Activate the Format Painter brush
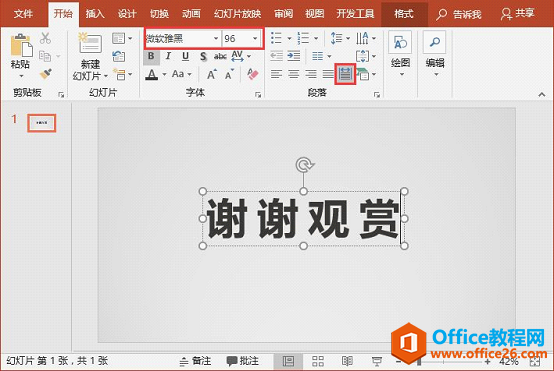Image resolution: width=554 pixels, height=371 pixels. coord(45,74)
